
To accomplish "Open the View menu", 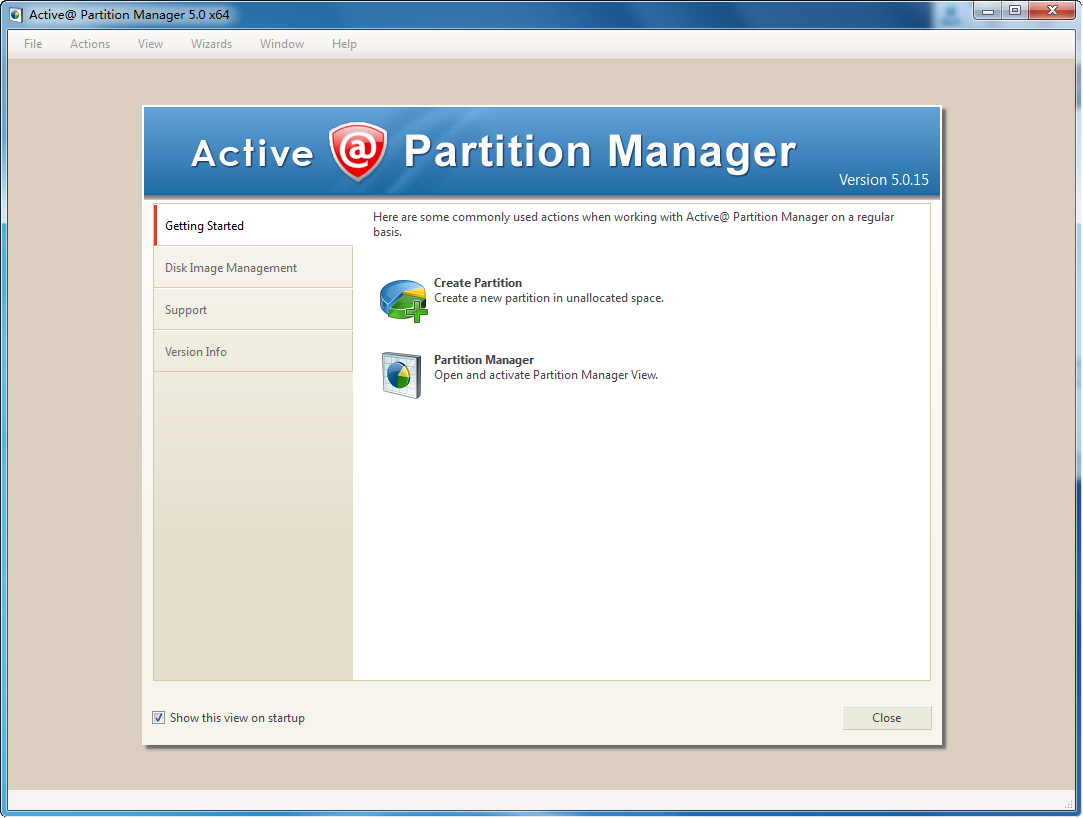I will tap(151, 44).
